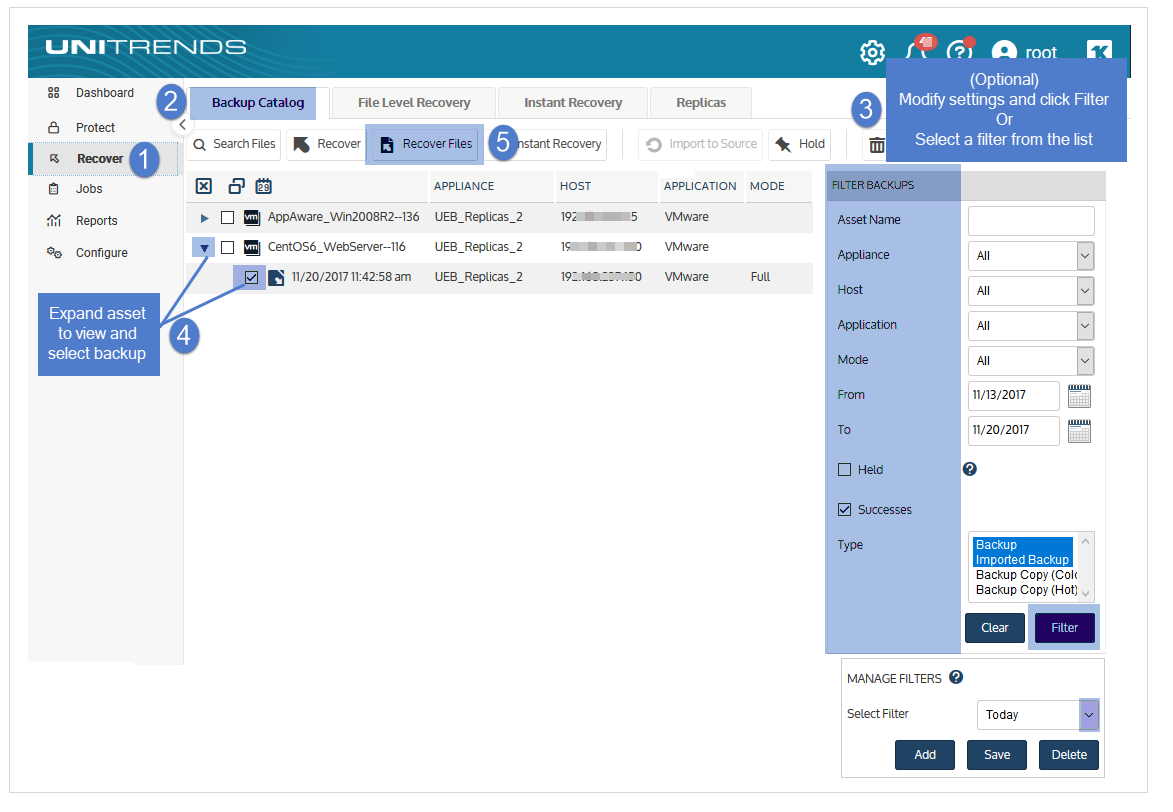Sort by the HOST column header
Screen dimensions: 1173x812
(x=575, y=186)
